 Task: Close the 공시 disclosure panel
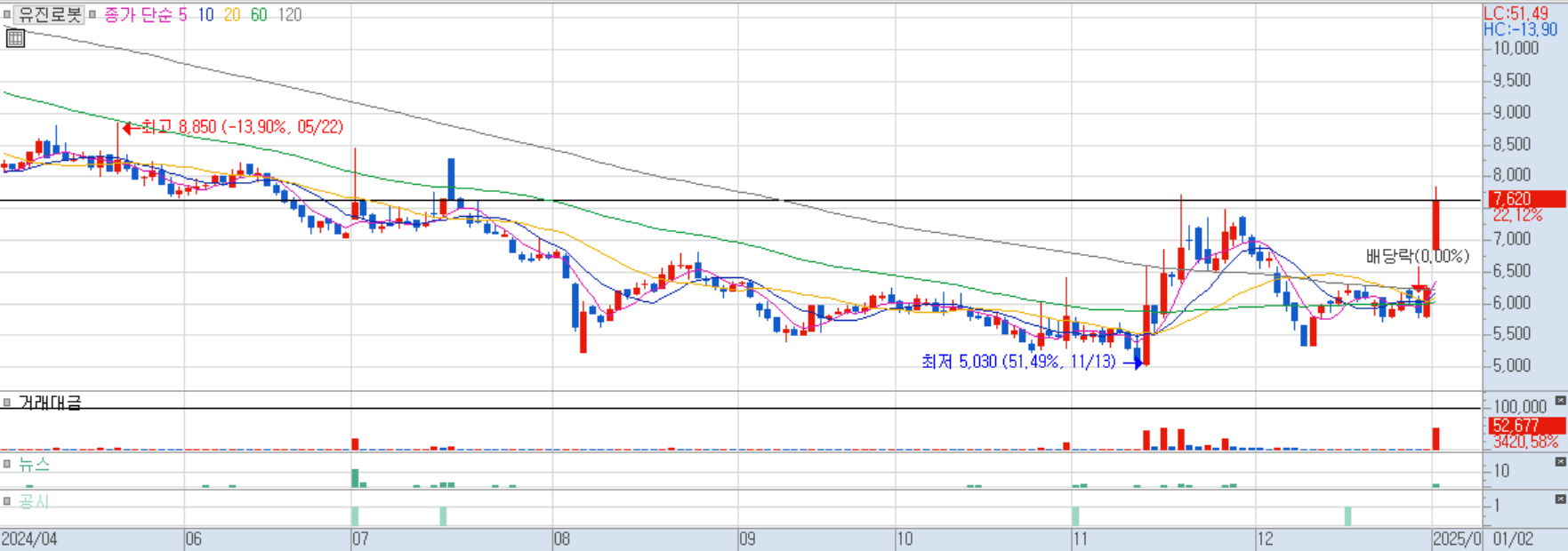click(x=1560, y=499)
